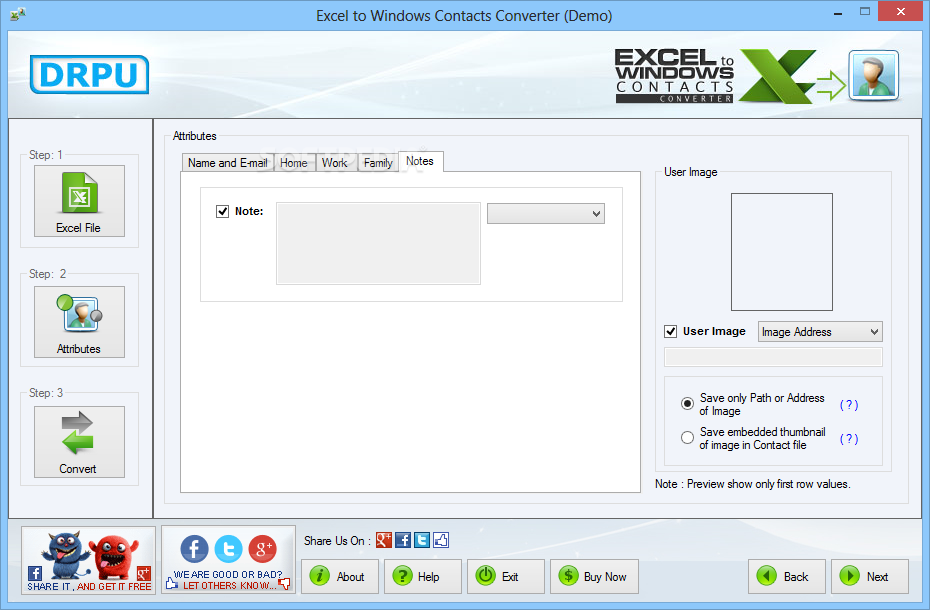Click the green Excel X logo
The image size is (930, 610).
tap(777, 76)
